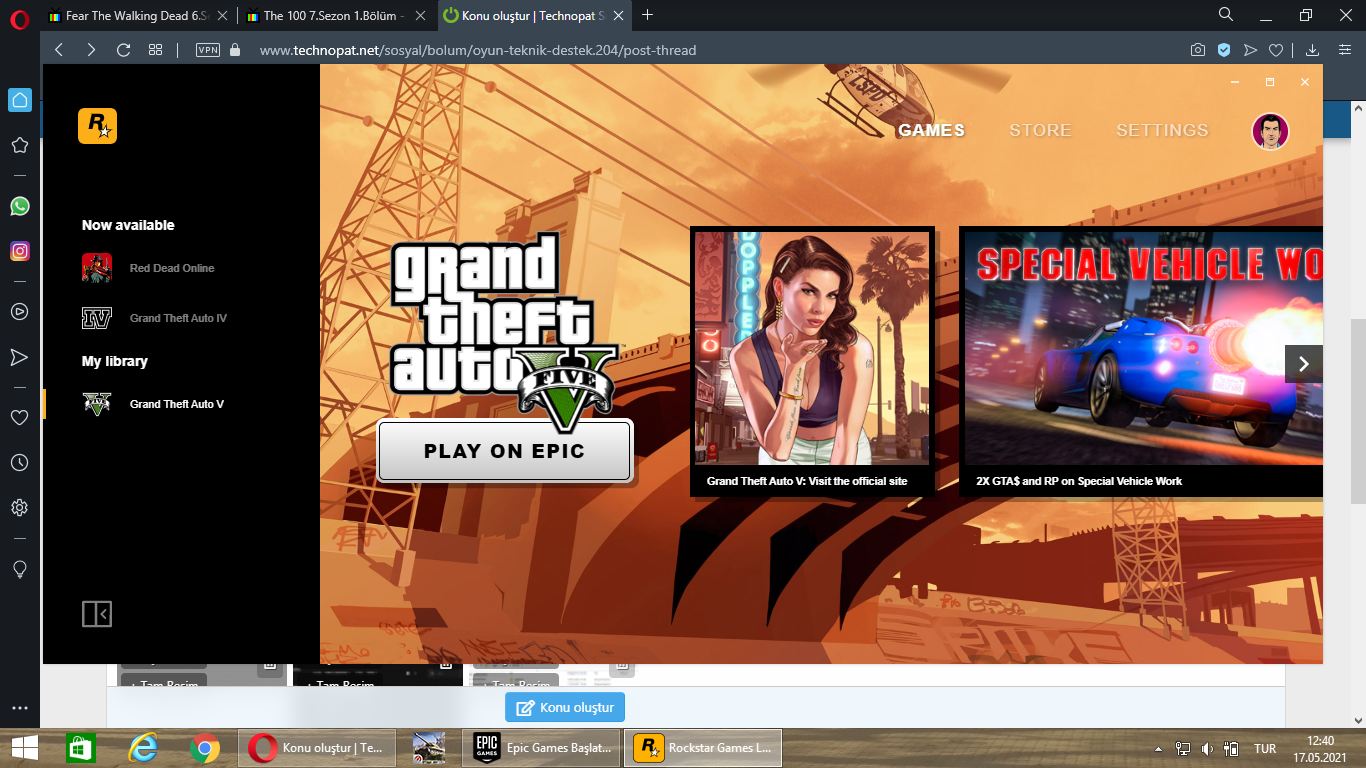This screenshot has height=768, width=1366.
Task: Open Google Chrome from the taskbar
Action: pyautogui.click(x=205, y=747)
